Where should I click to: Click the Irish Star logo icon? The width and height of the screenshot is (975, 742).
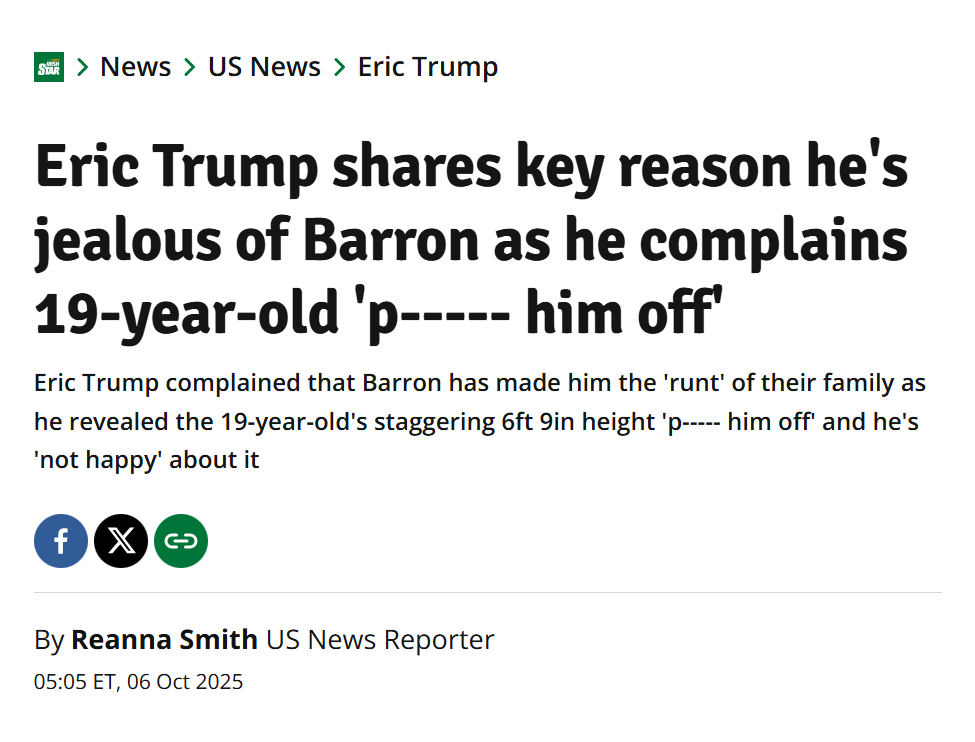[x=49, y=67]
